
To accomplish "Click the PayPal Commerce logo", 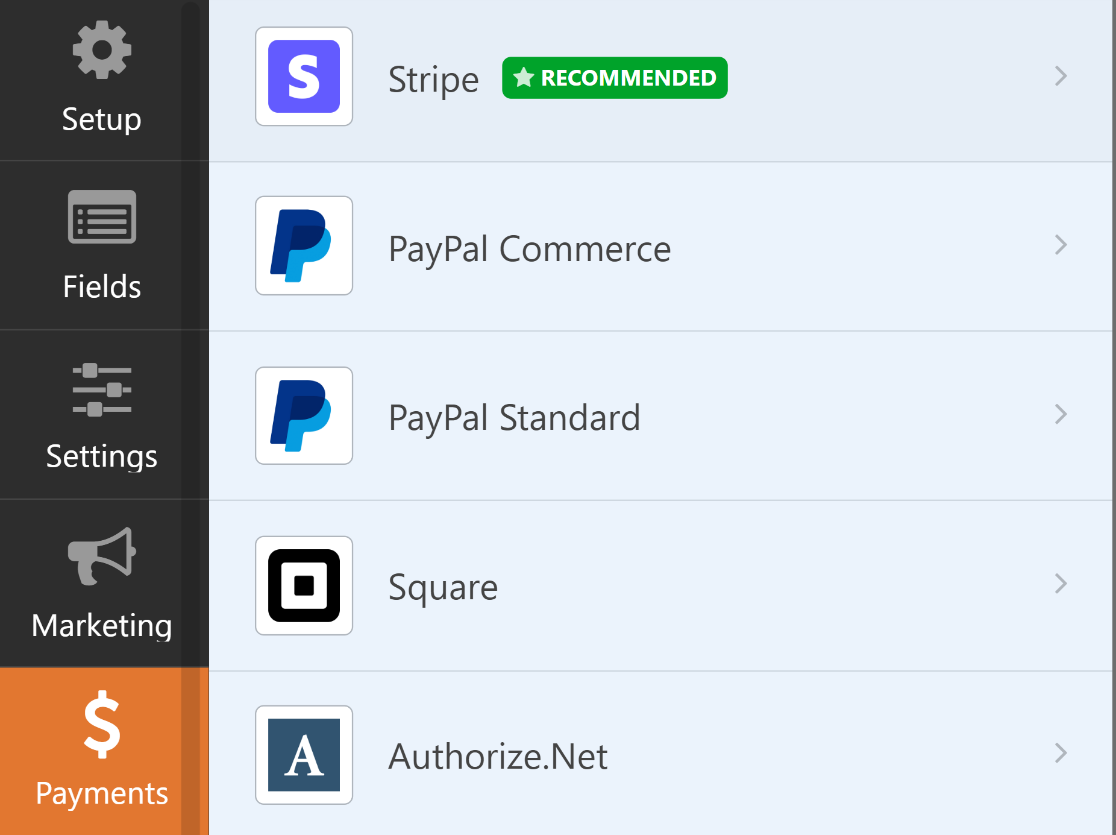I will pyautogui.click(x=303, y=245).
